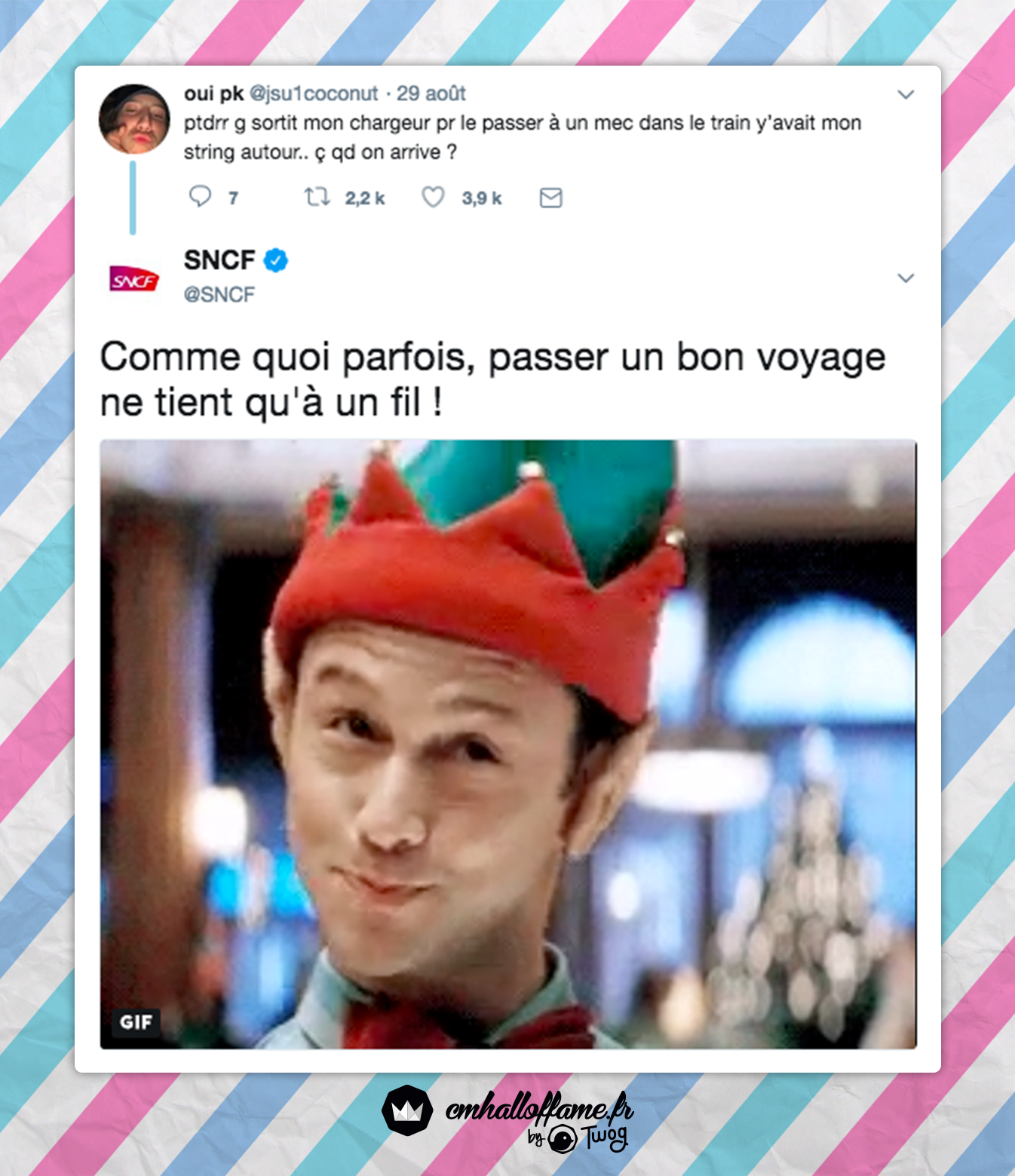Expand the SNCF tweet options chevron

pos(906,278)
